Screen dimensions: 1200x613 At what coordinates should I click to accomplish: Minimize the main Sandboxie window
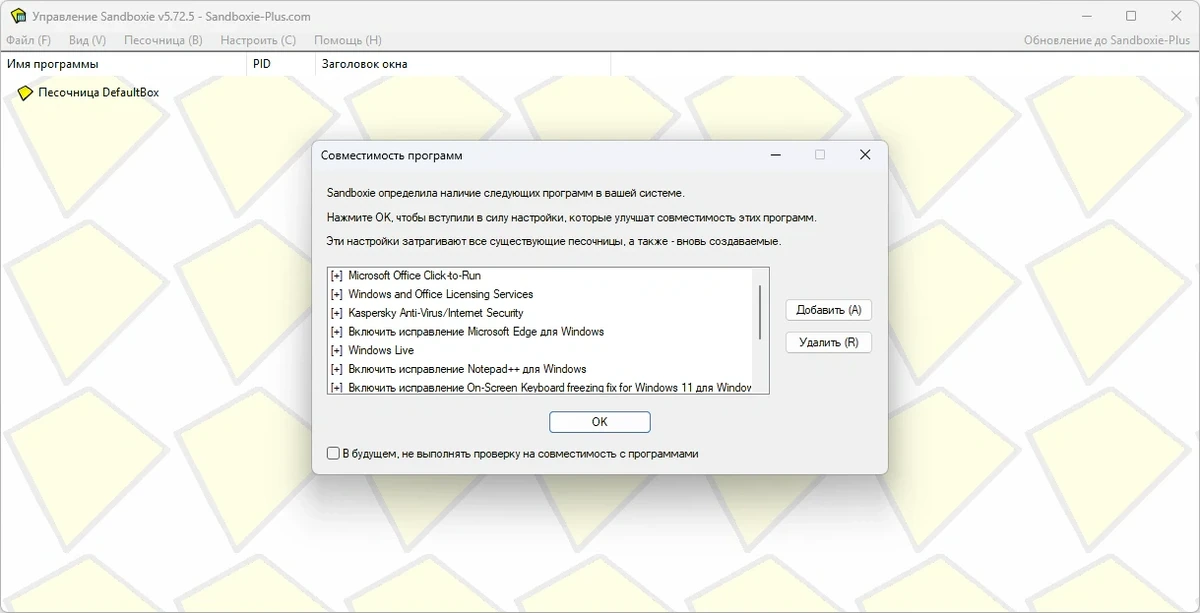(x=1086, y=16)
